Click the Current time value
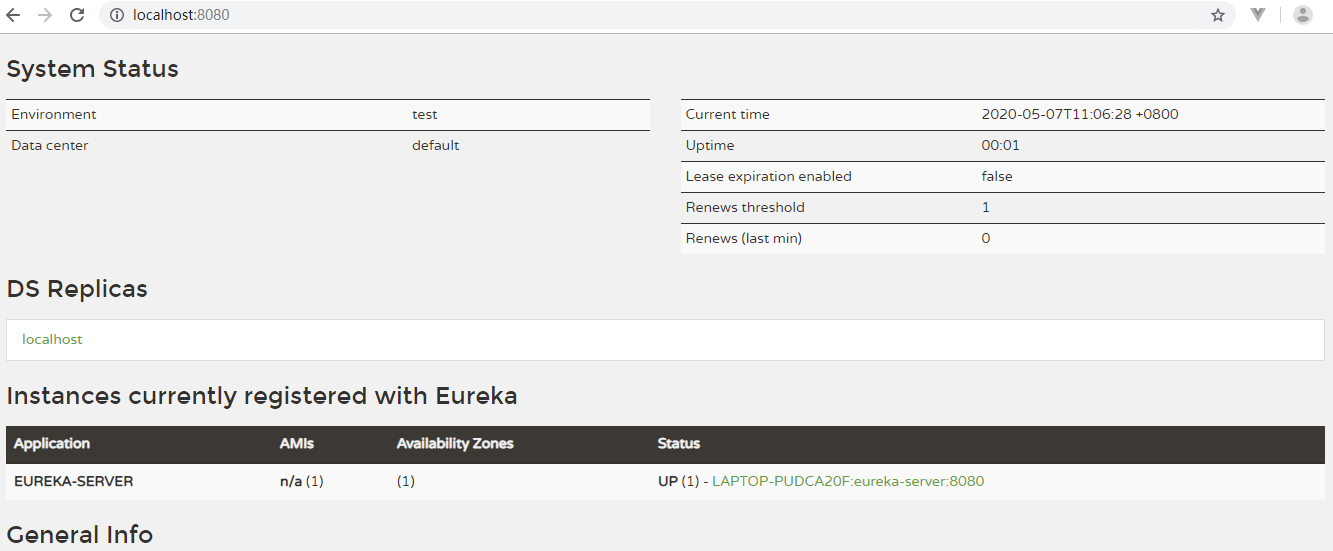 (x=1080, y=115)
